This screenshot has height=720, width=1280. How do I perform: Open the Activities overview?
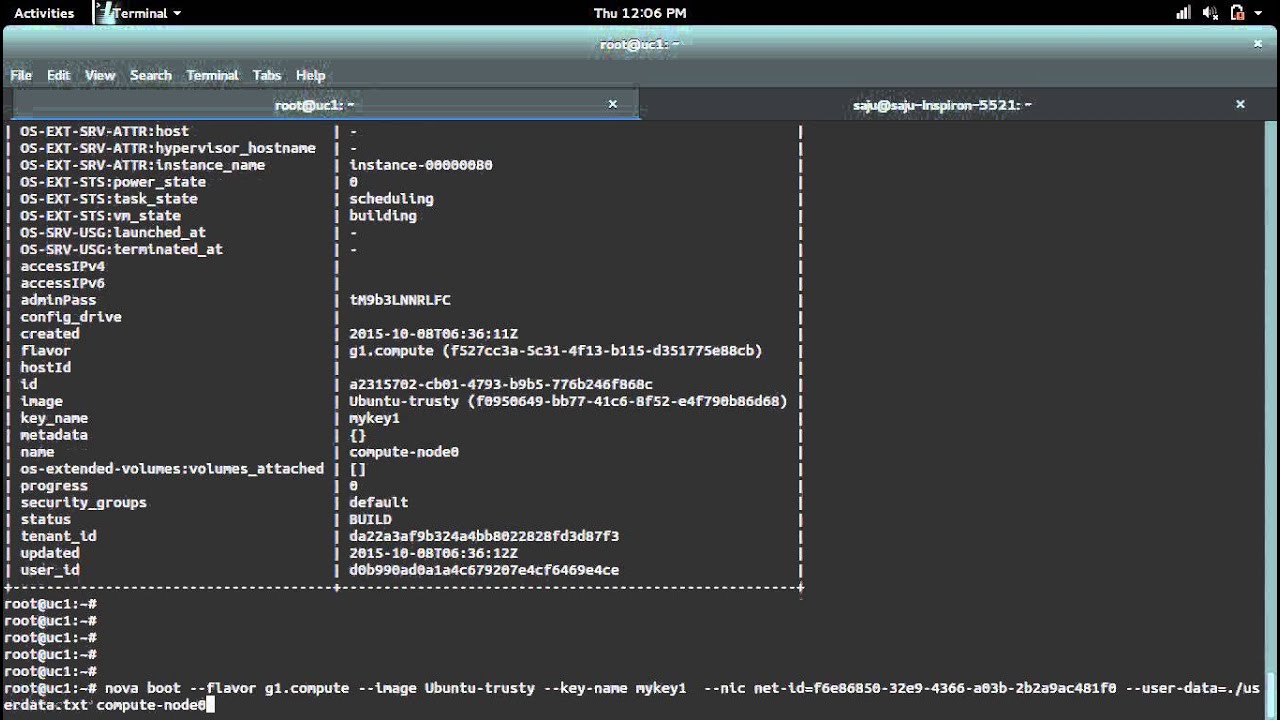tap(44, 13)
